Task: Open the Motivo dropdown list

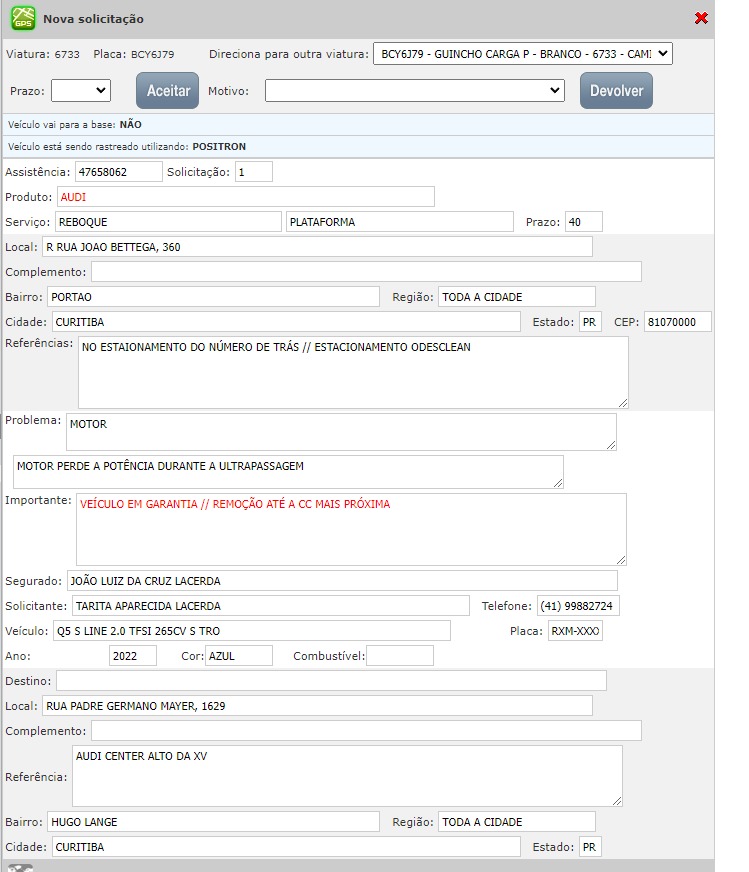Action: tap(415, 91)
